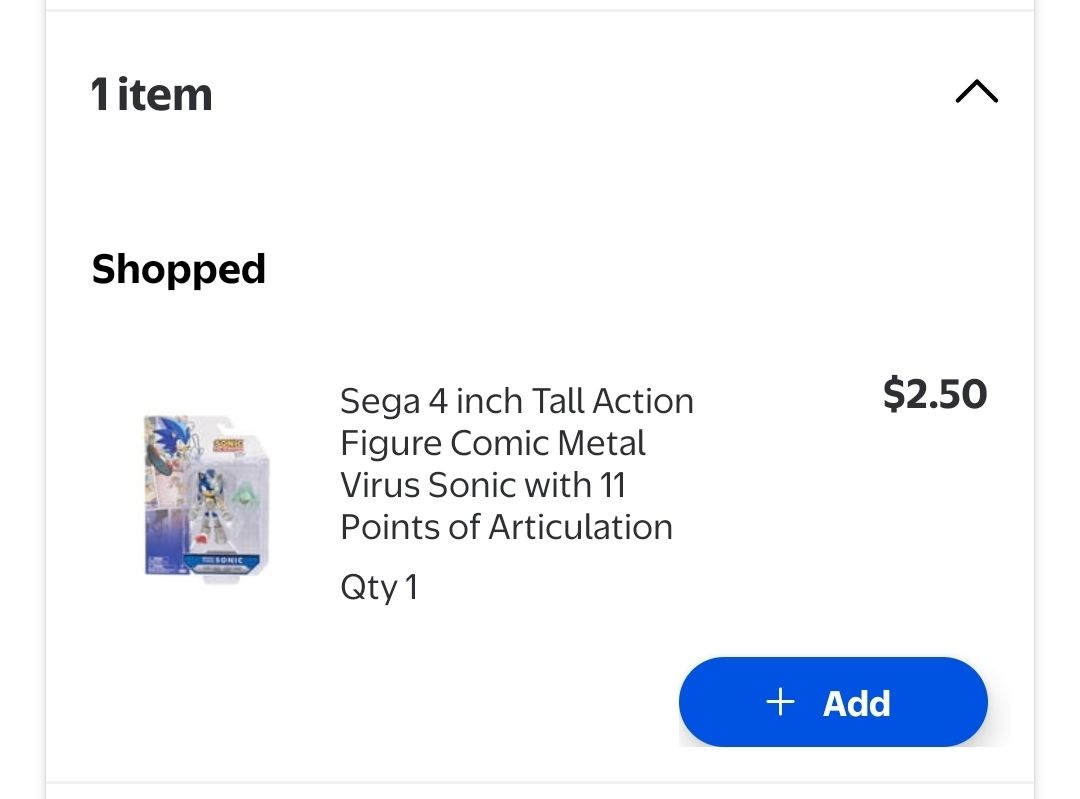
Task: Click the item price in bold
Action: 934,394
